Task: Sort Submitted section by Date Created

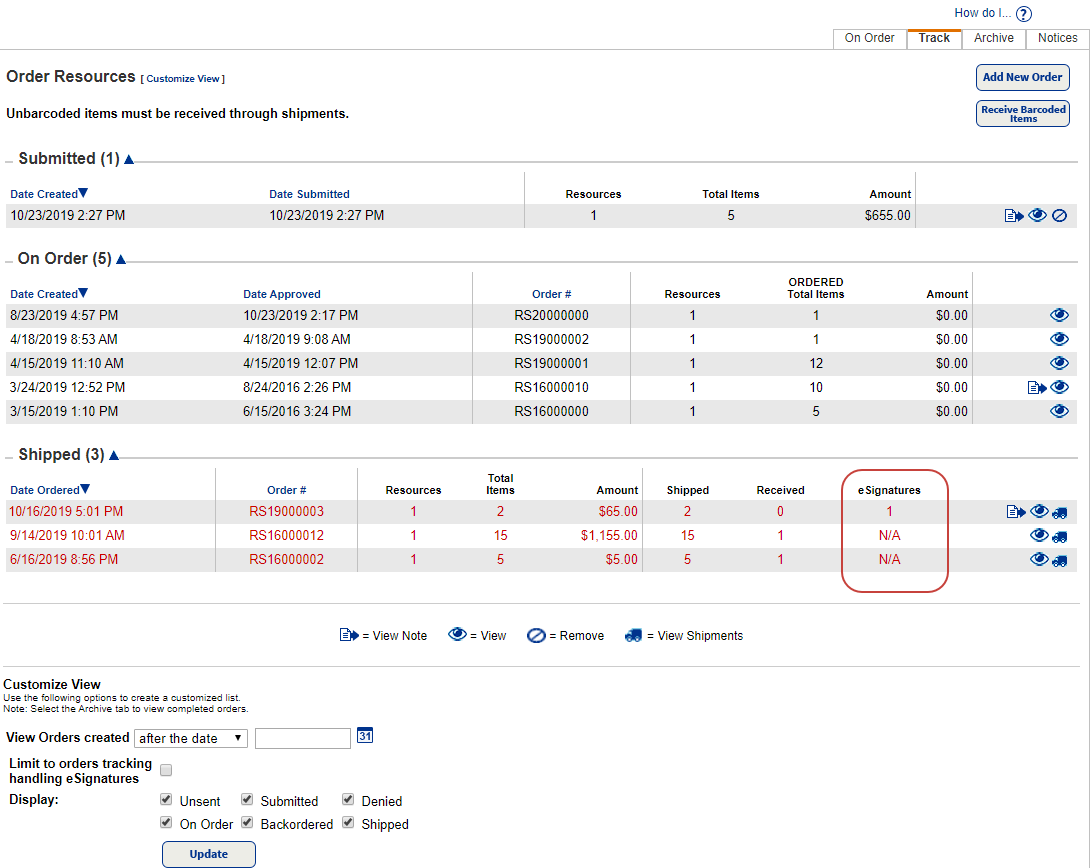Action: [x=49, y=194]
